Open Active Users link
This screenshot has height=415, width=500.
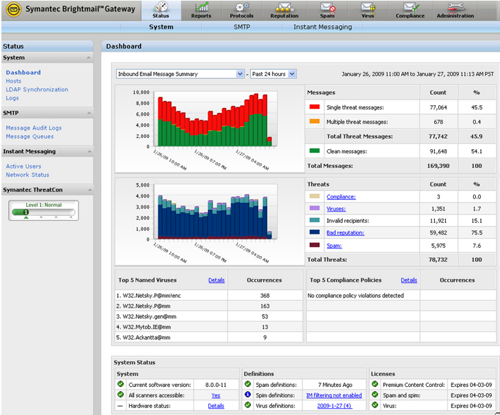pyautogui.click(x=23, y=166)
